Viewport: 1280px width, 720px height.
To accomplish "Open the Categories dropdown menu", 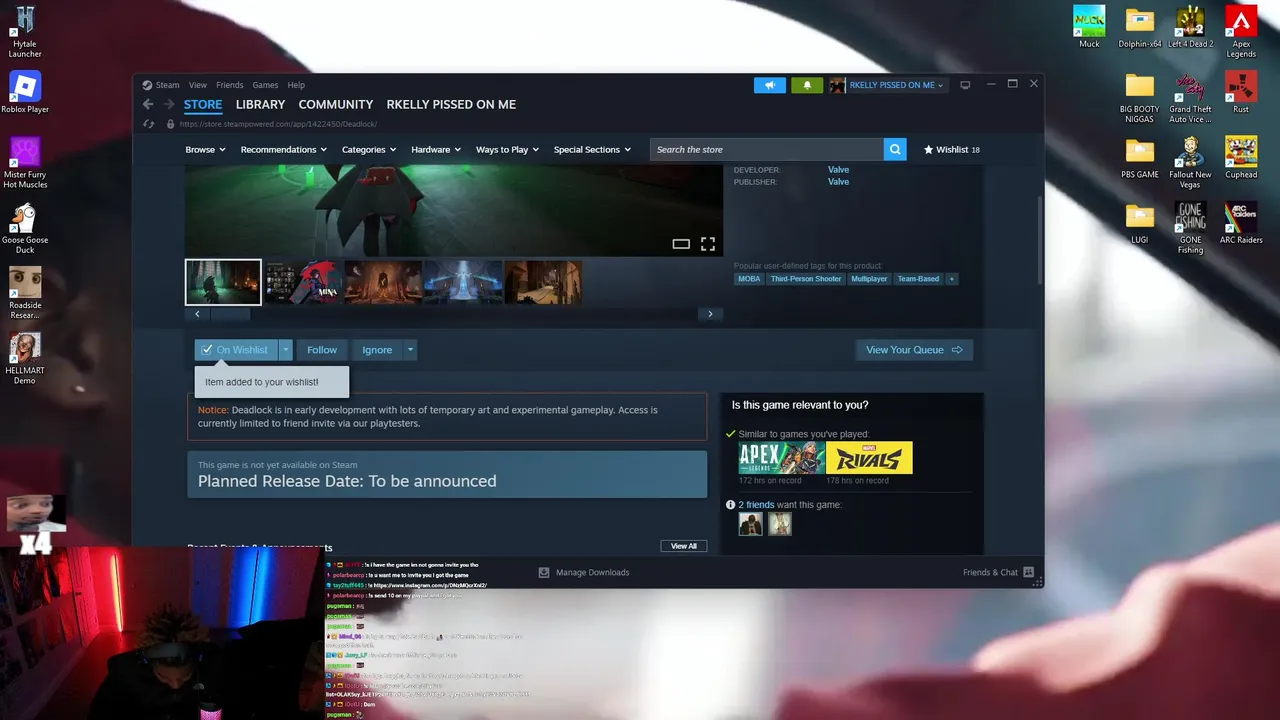I will point(369,149).
